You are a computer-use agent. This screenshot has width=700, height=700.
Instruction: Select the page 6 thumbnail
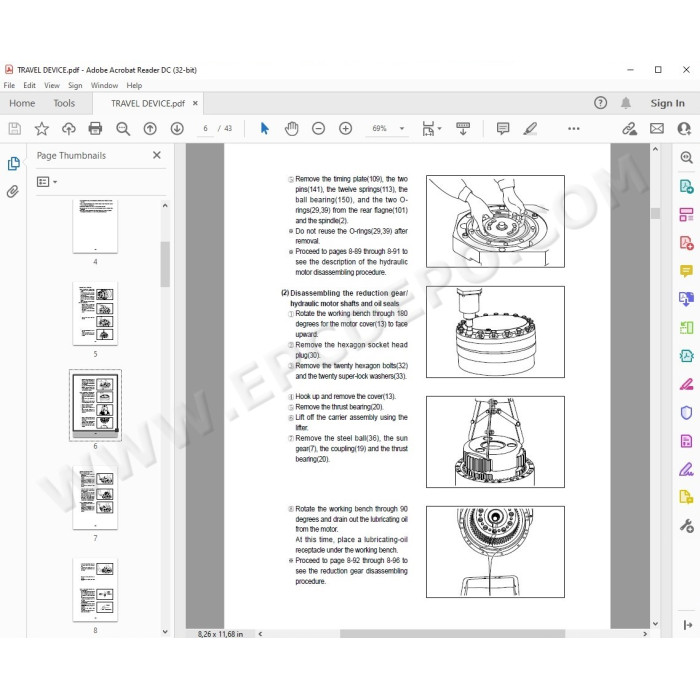(x=95, y=405)
